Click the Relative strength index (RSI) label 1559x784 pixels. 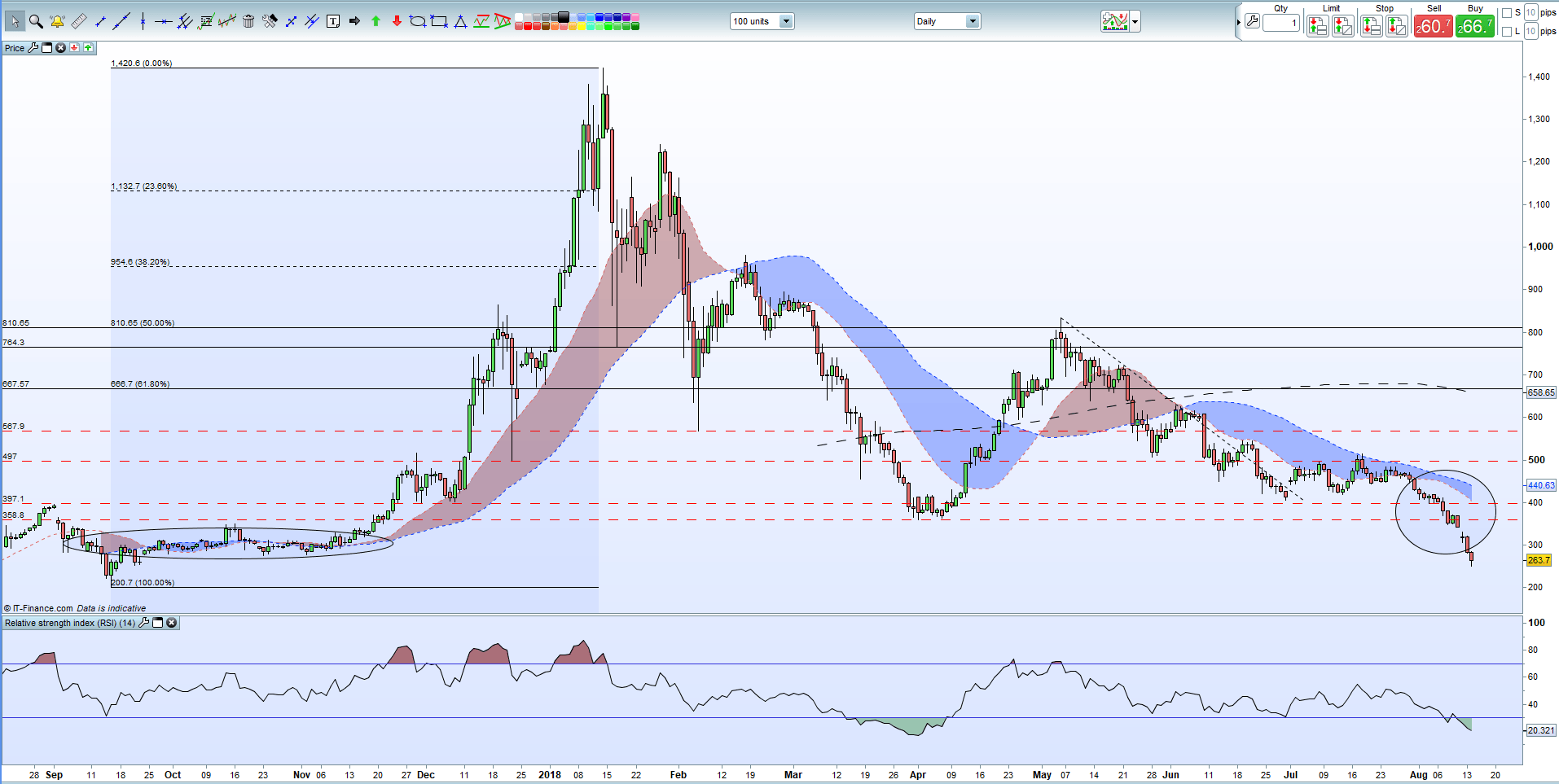(x=70, y=623)
